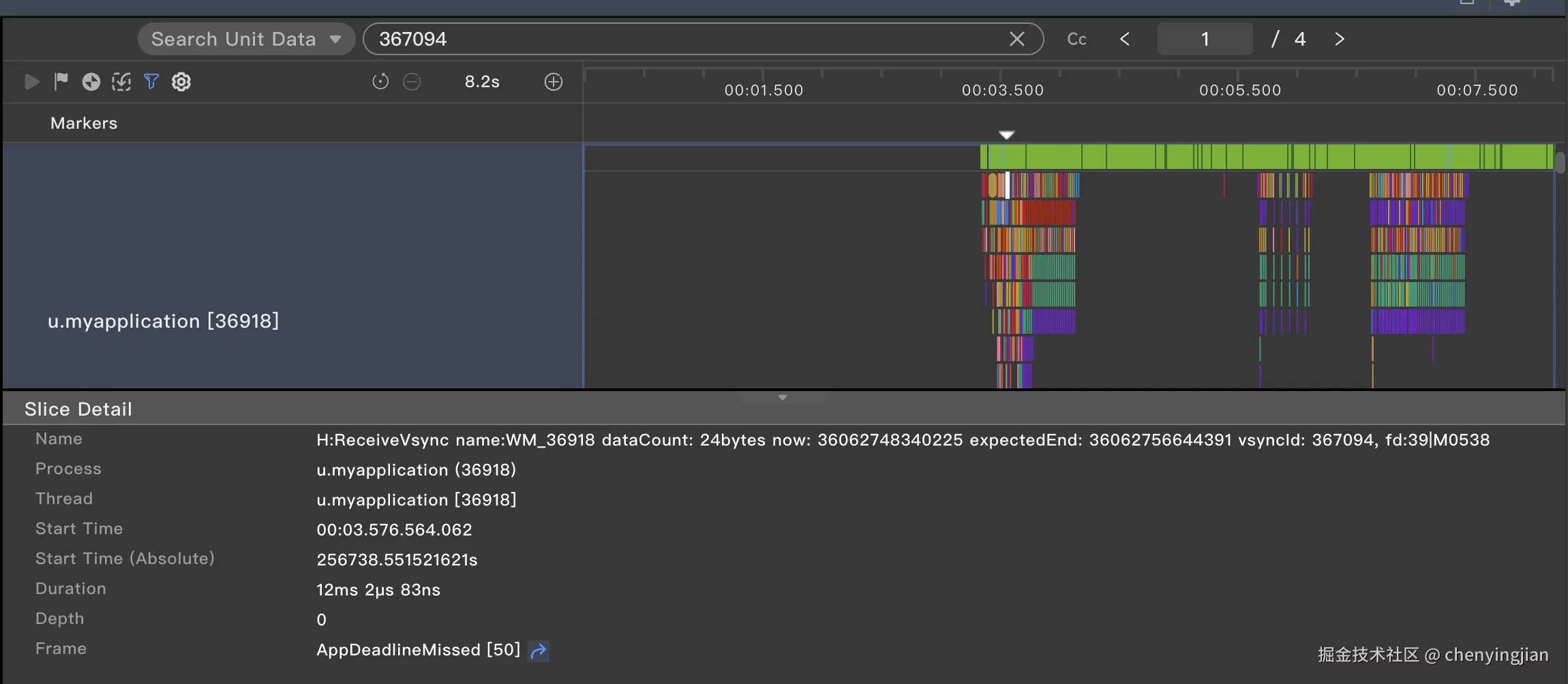Click the H:ReceiveVsync name value text
Screen dimensions: 1568x684
tap(903, 440)
